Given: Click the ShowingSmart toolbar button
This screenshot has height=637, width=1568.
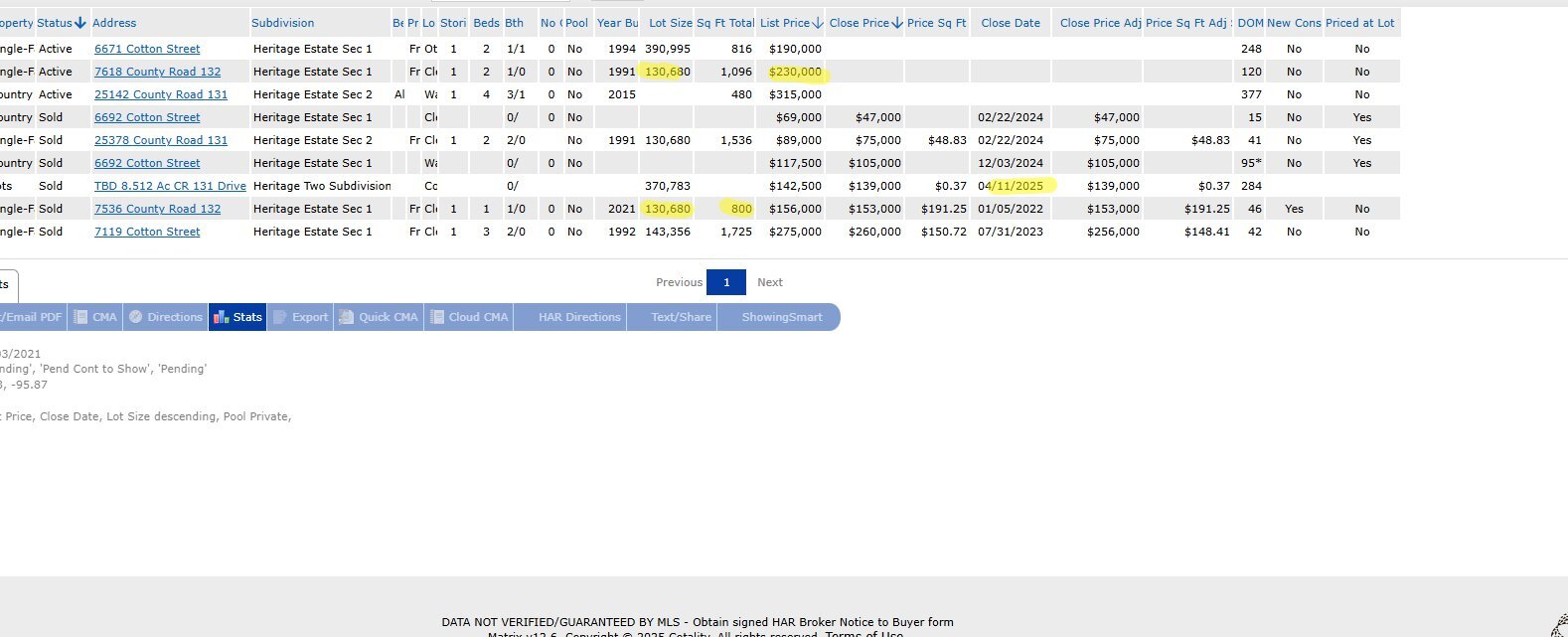Looking at the screenshot, I should (x=782, y=317).
